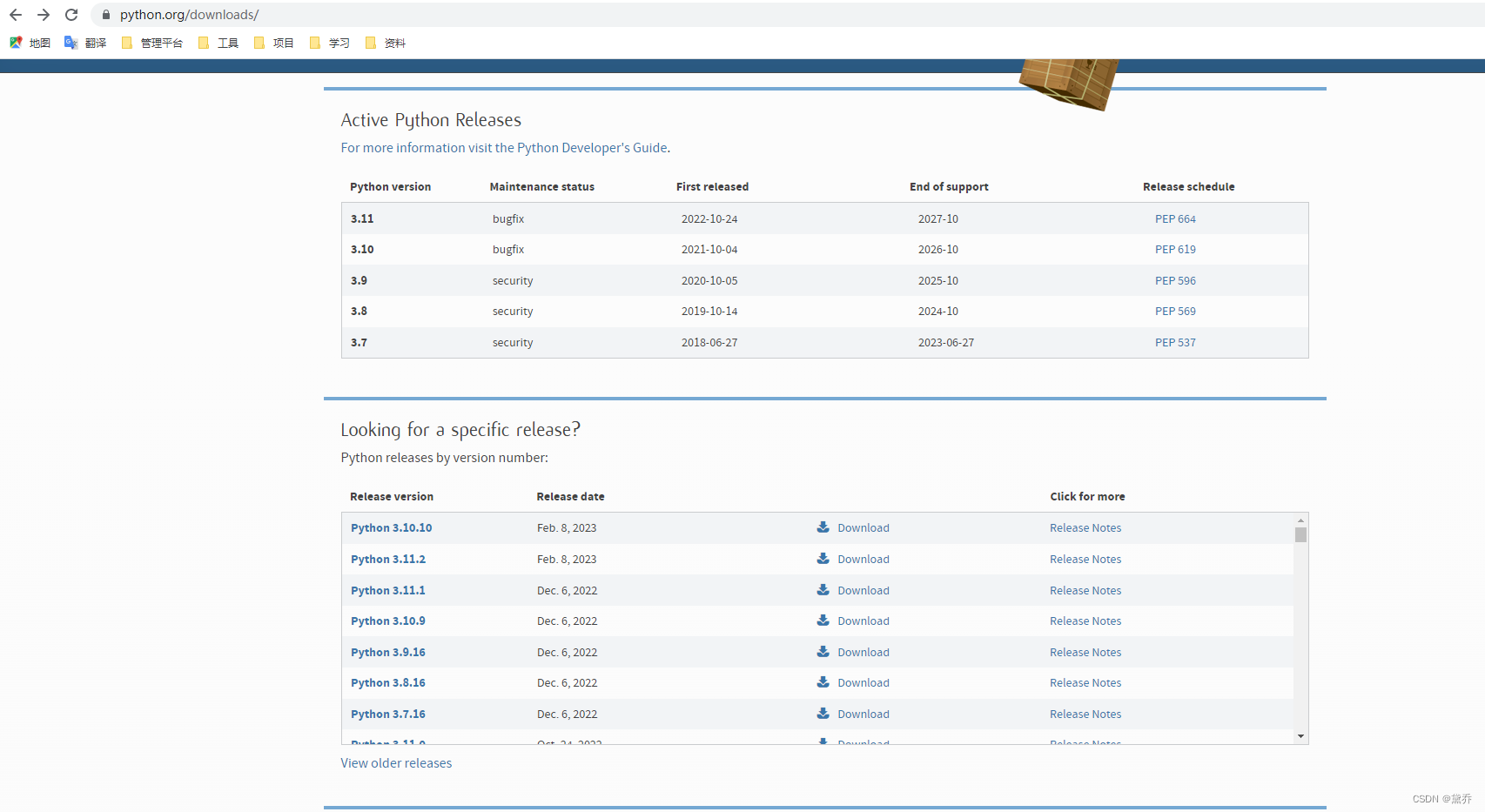The height and width of the screenshot is (812, 1485).
Task: Open the Python 3.9.16 release page
Action: click(x=388, y=653)
